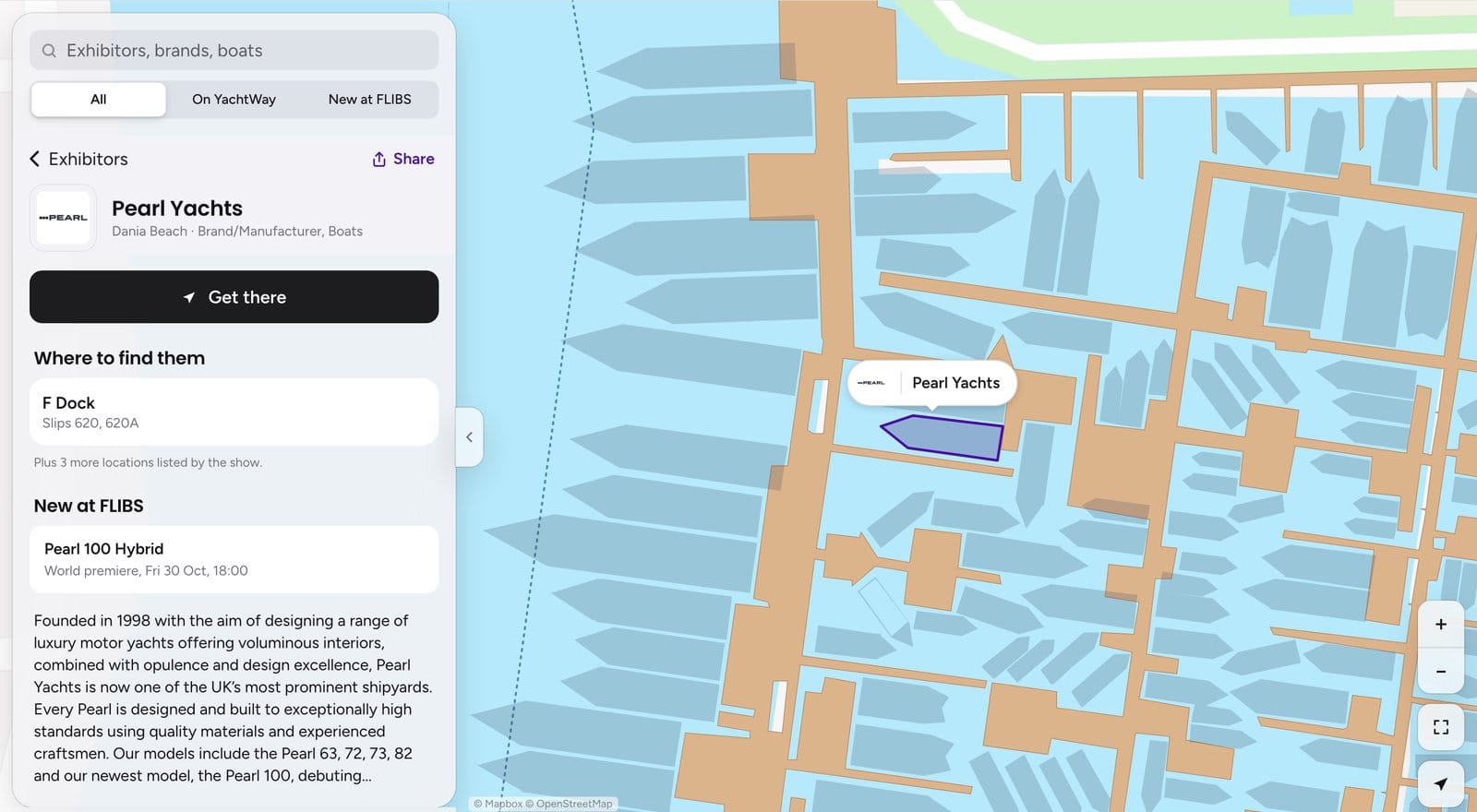Go back to Exhibitors list

tap(78, 159)
